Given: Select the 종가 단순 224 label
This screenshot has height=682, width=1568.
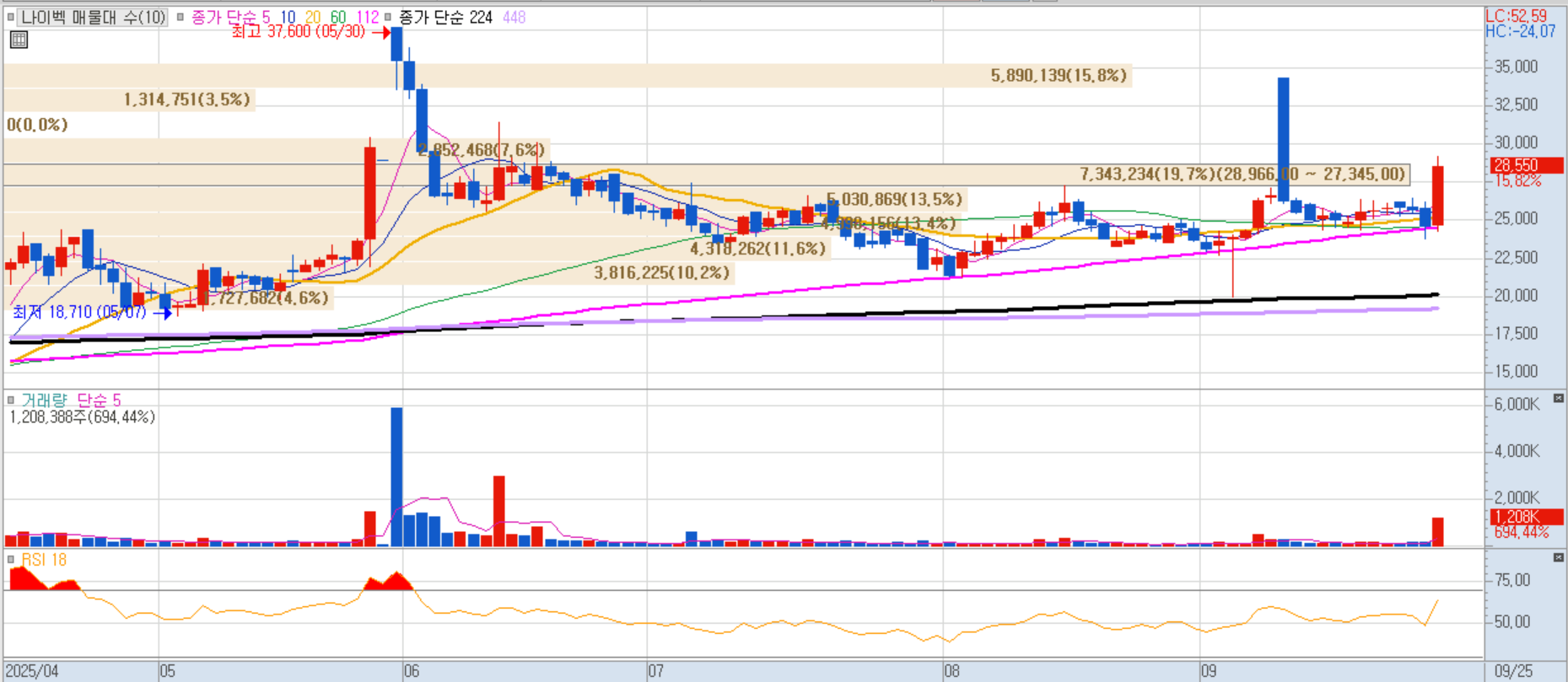Looking at the screenshot, I should pyautogui.click(x=445, y=17).
